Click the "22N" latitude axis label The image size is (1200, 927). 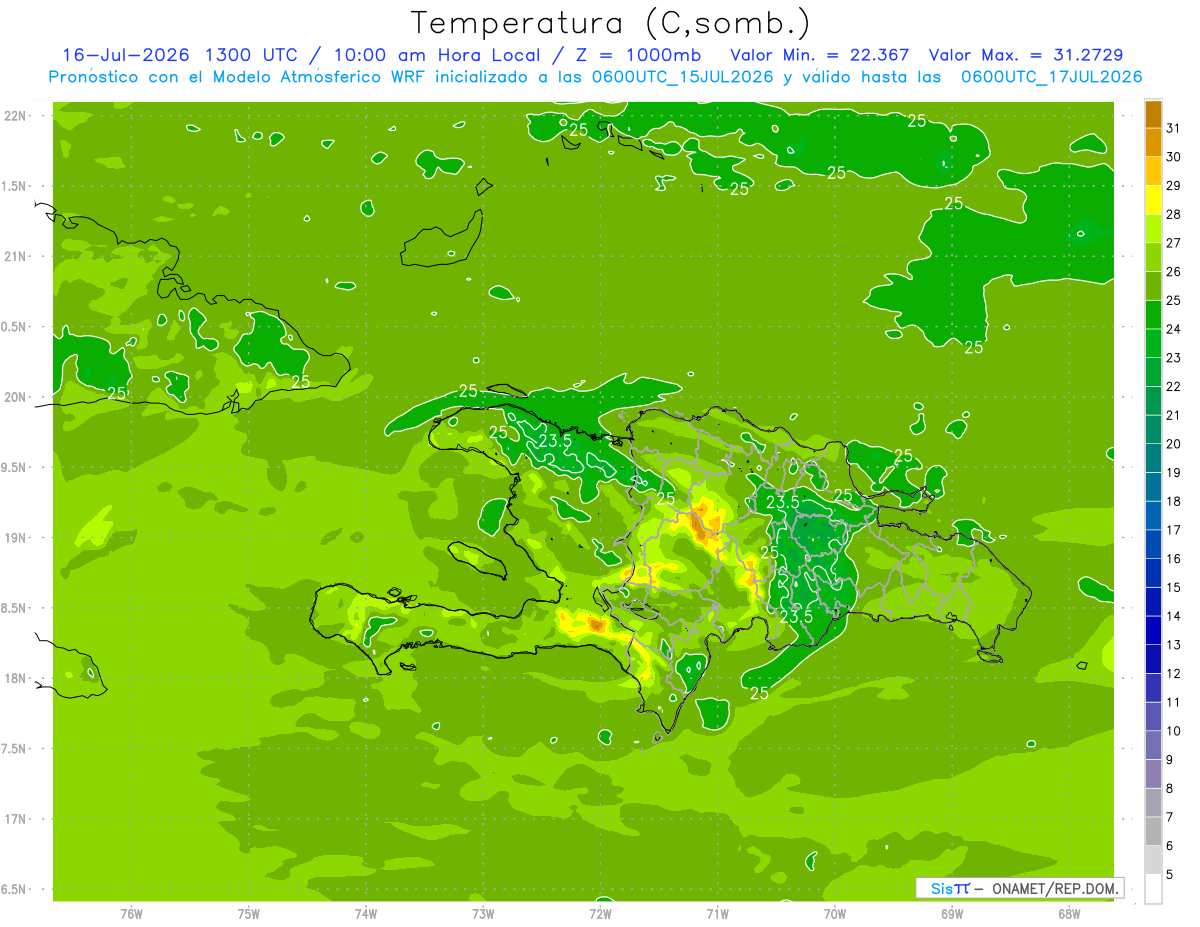16,116
